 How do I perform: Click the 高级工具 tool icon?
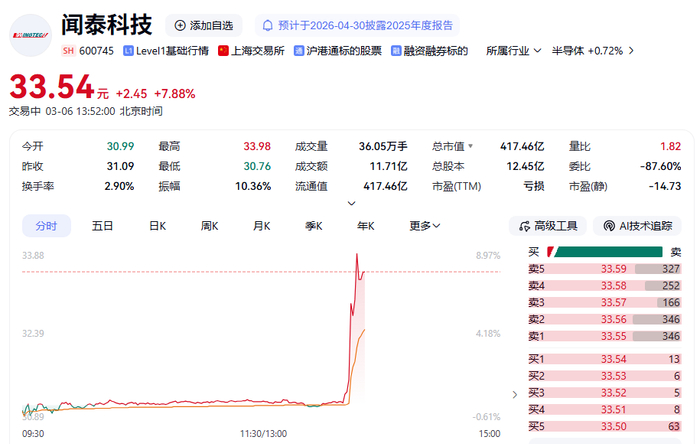click(x=524, y=226)
